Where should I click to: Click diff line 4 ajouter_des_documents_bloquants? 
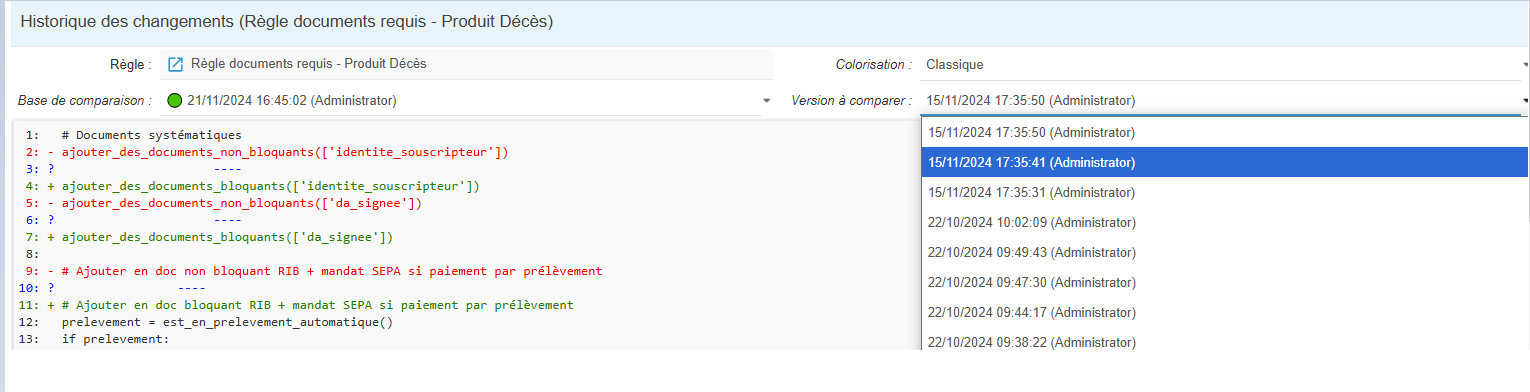(270, 186)
